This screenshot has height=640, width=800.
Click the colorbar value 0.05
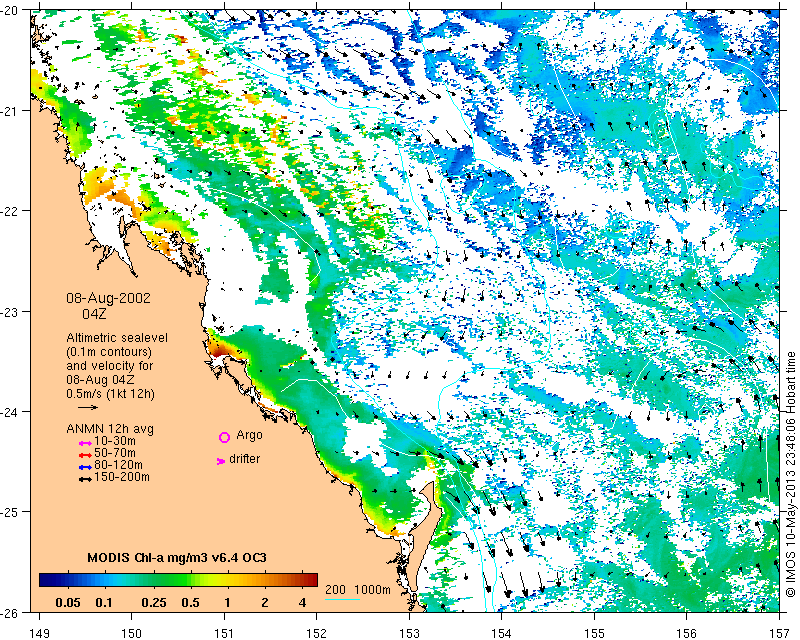point(68,603)
